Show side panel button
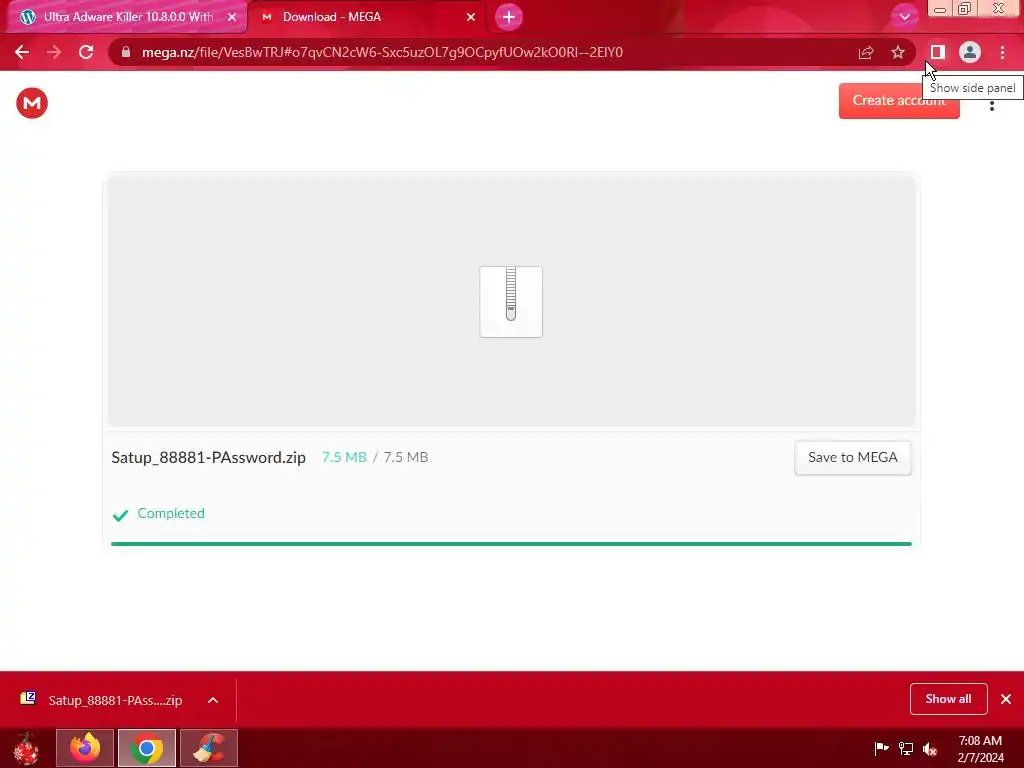The image size is (1024, 768). 937,52
